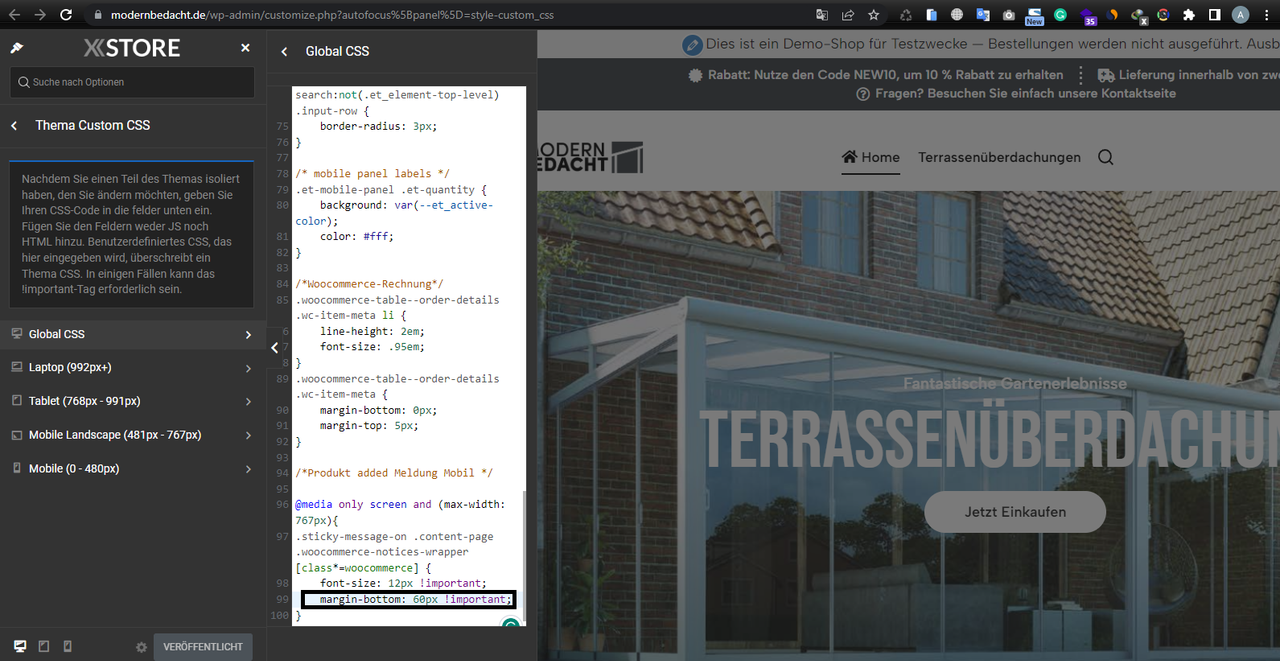Viewport: 1280px width, 661px height.
Task: Toggle the browser side panel
Action: click(x=1215, y=15)
